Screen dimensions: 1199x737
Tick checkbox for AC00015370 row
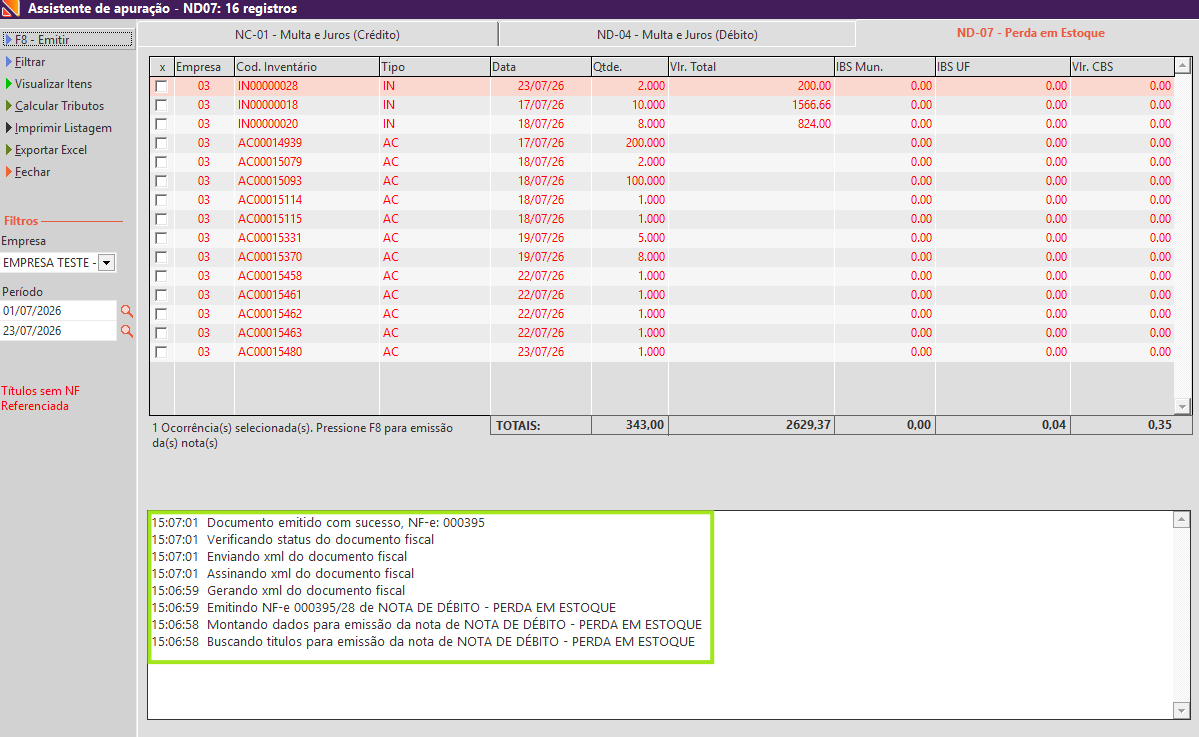pyautogui.click(x=161, y=257)
